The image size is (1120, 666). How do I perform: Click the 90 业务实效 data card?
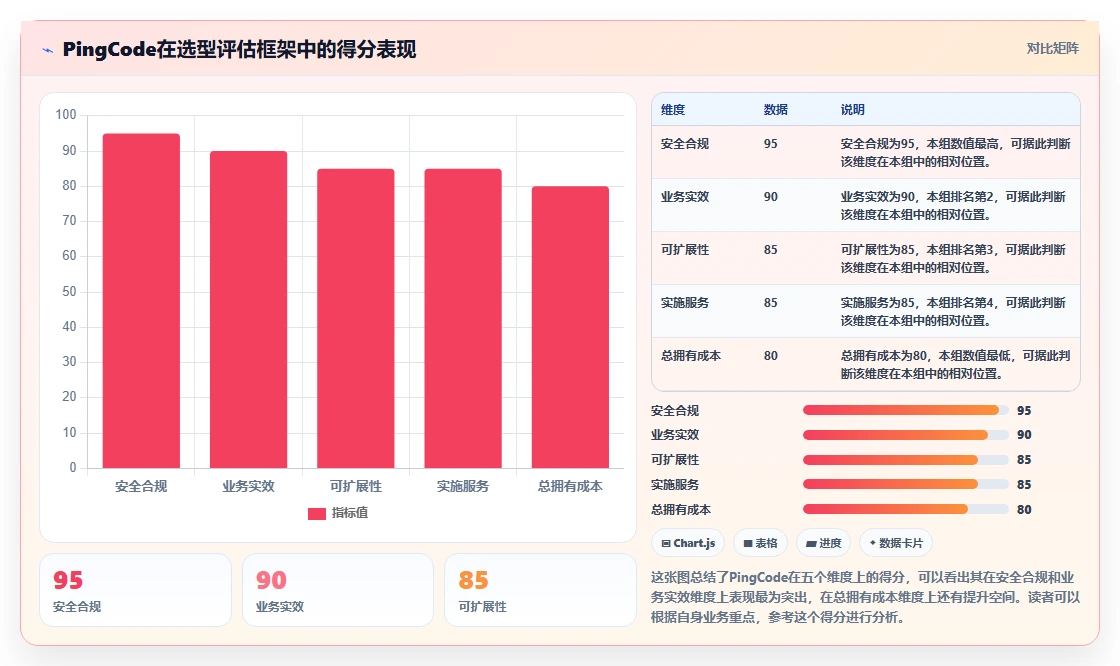(x=338, y=590)
